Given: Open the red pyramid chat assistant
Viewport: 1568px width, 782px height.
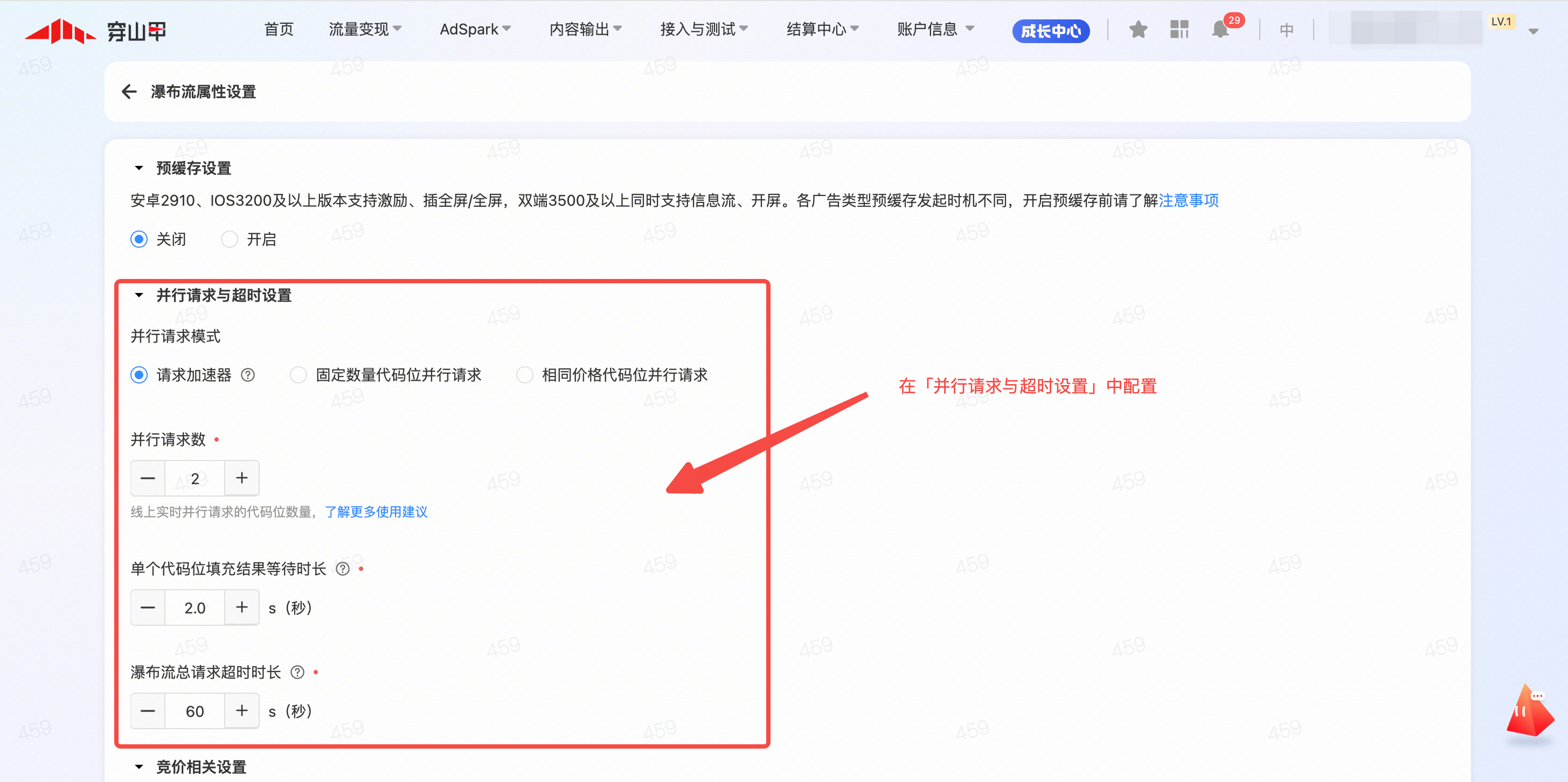Looking at the screenshot, I should point(1530,713).
